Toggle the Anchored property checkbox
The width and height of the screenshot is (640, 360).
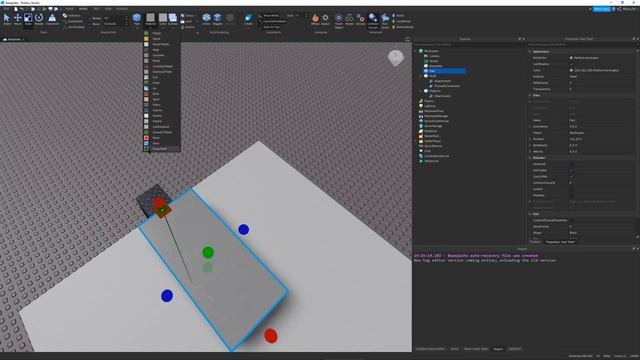pyautogui.click(x=571, y=164)
